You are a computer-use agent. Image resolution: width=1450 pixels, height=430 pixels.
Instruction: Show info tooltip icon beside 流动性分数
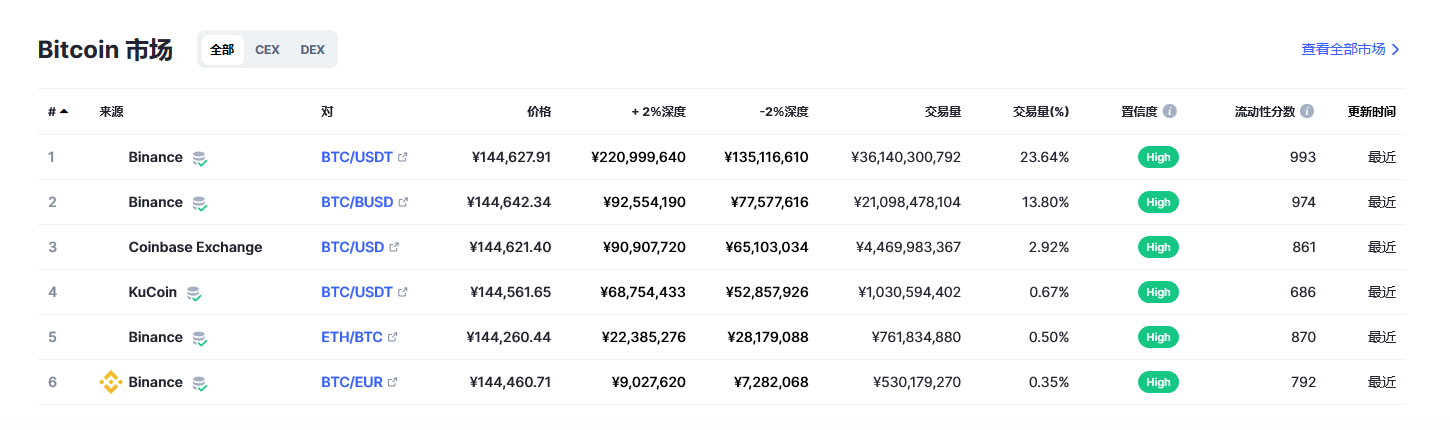pos(1307,111)
